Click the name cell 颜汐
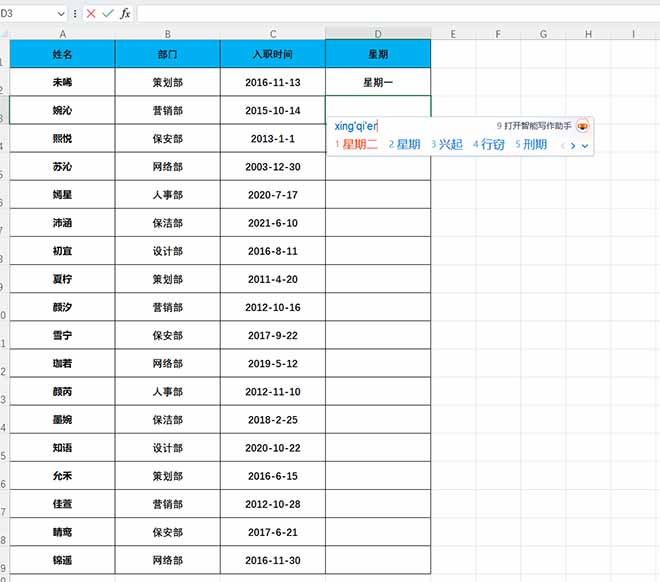This screenshot has width=660, height=582. [62, 307]
